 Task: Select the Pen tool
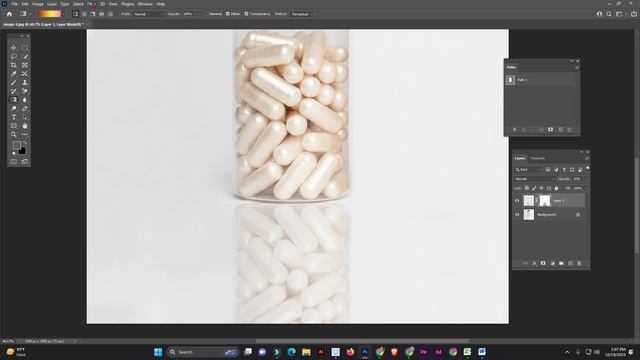[25, 109]
